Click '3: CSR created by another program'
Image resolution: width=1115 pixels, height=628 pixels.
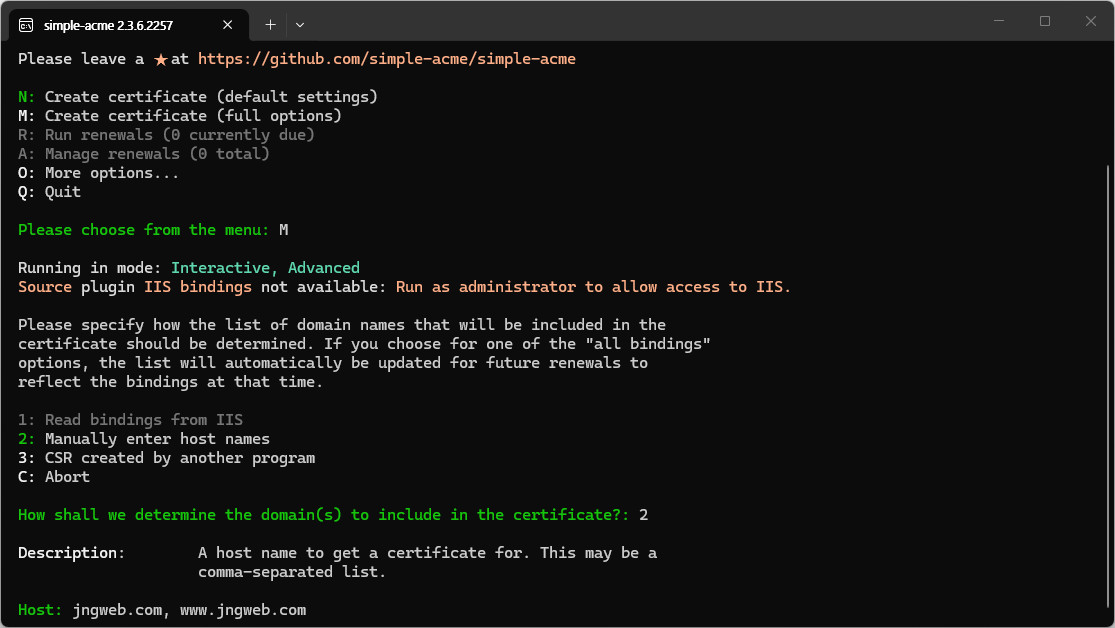pyautogui.click(x=166, y=458)
